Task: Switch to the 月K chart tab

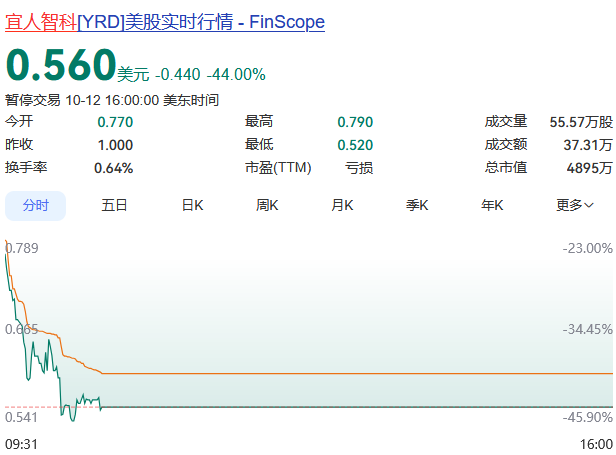Action: click(x=342, y=205)
